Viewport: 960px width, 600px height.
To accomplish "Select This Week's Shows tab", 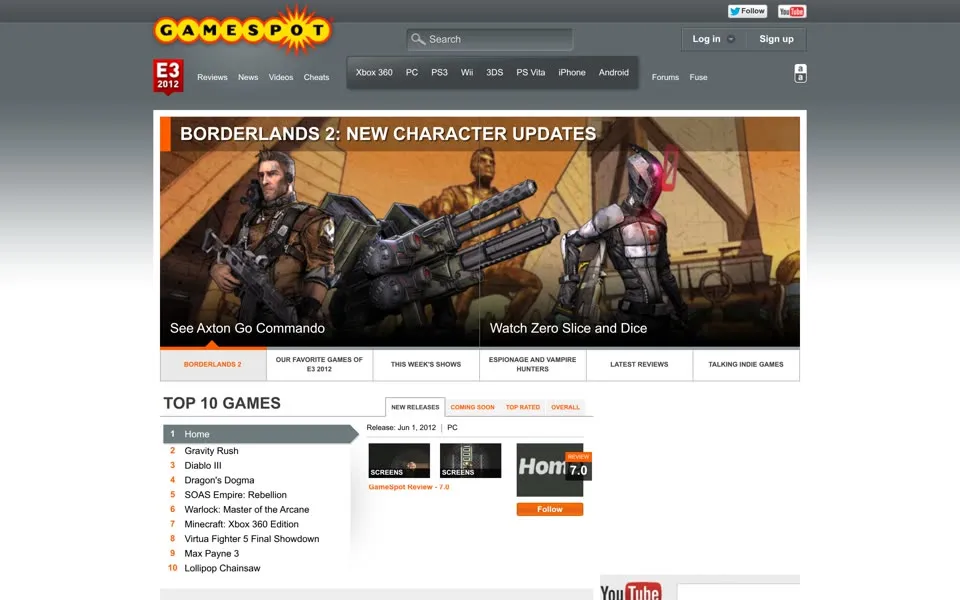I will pyautogui.click(x=426, y=364).
